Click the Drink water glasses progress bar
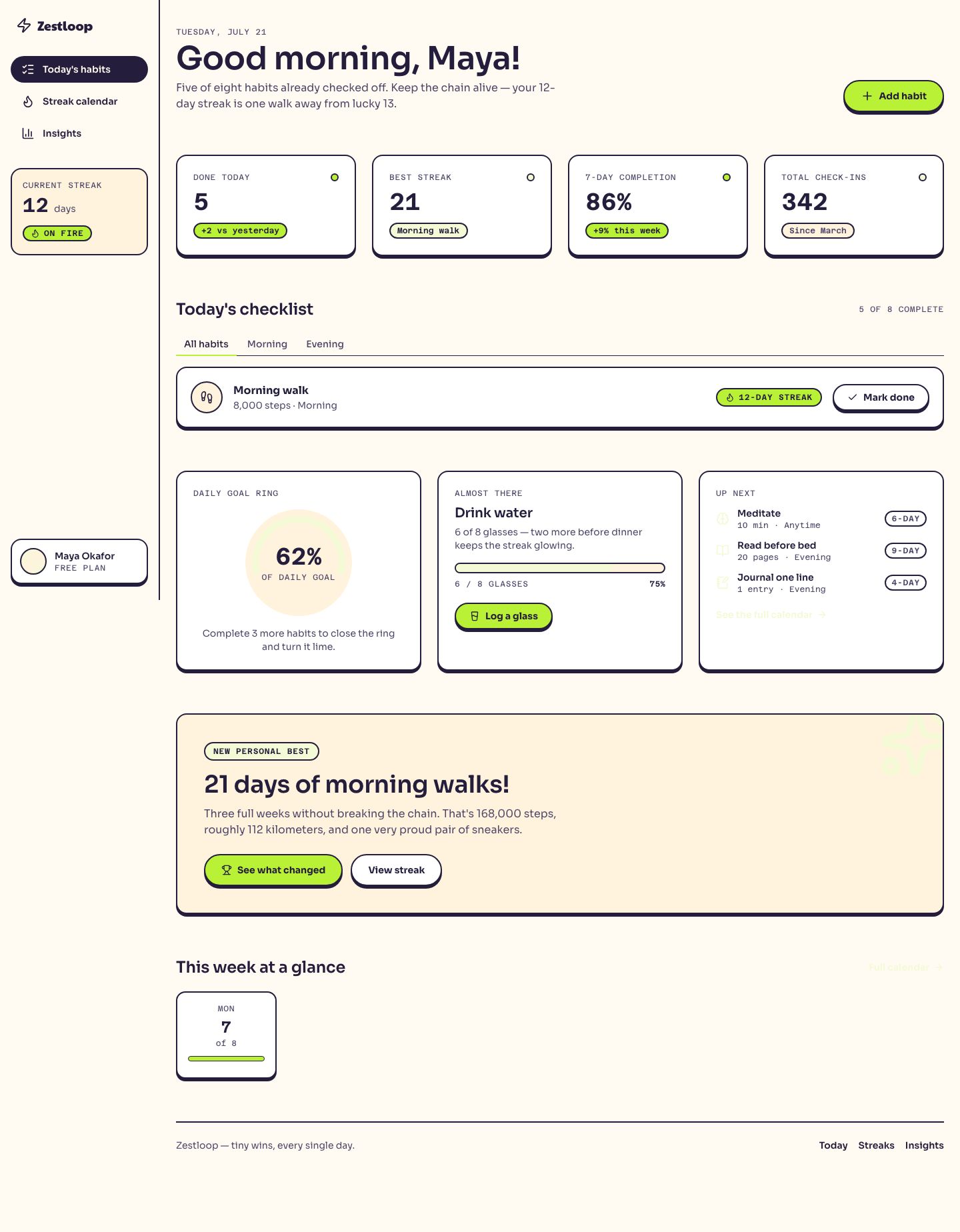Image resolution: width=960 pixels, height=1232 pixels. [x=560, y=568]
